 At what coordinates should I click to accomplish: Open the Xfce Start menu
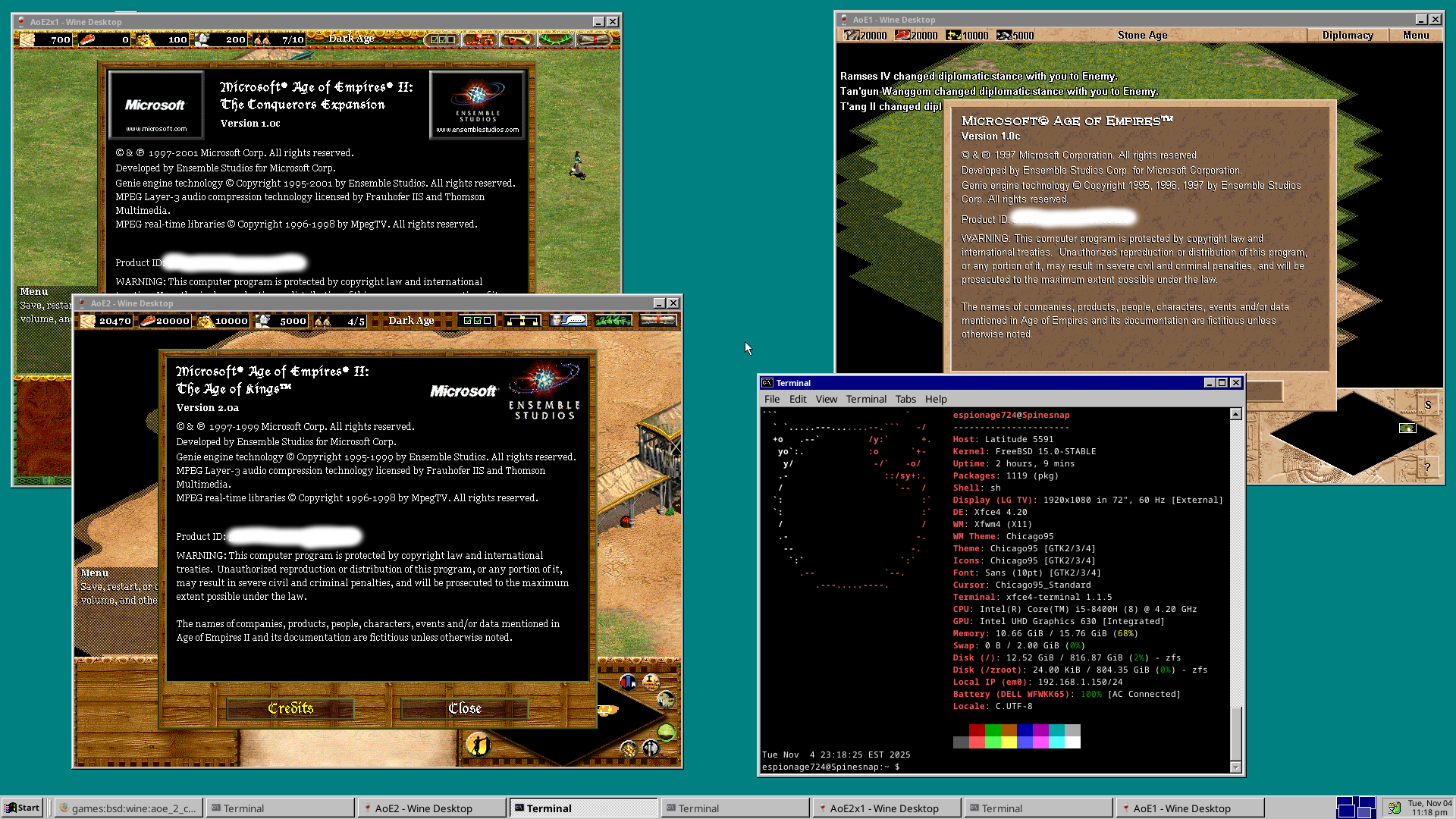[x=23, y=807]
